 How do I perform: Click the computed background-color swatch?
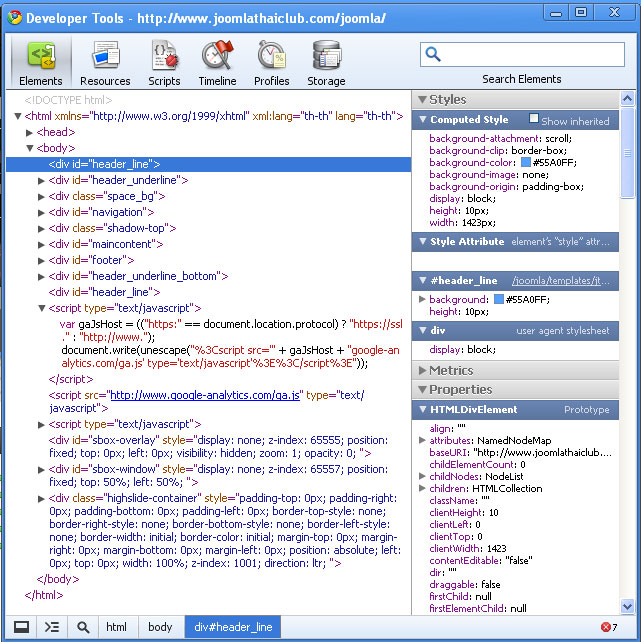(526, 163)
